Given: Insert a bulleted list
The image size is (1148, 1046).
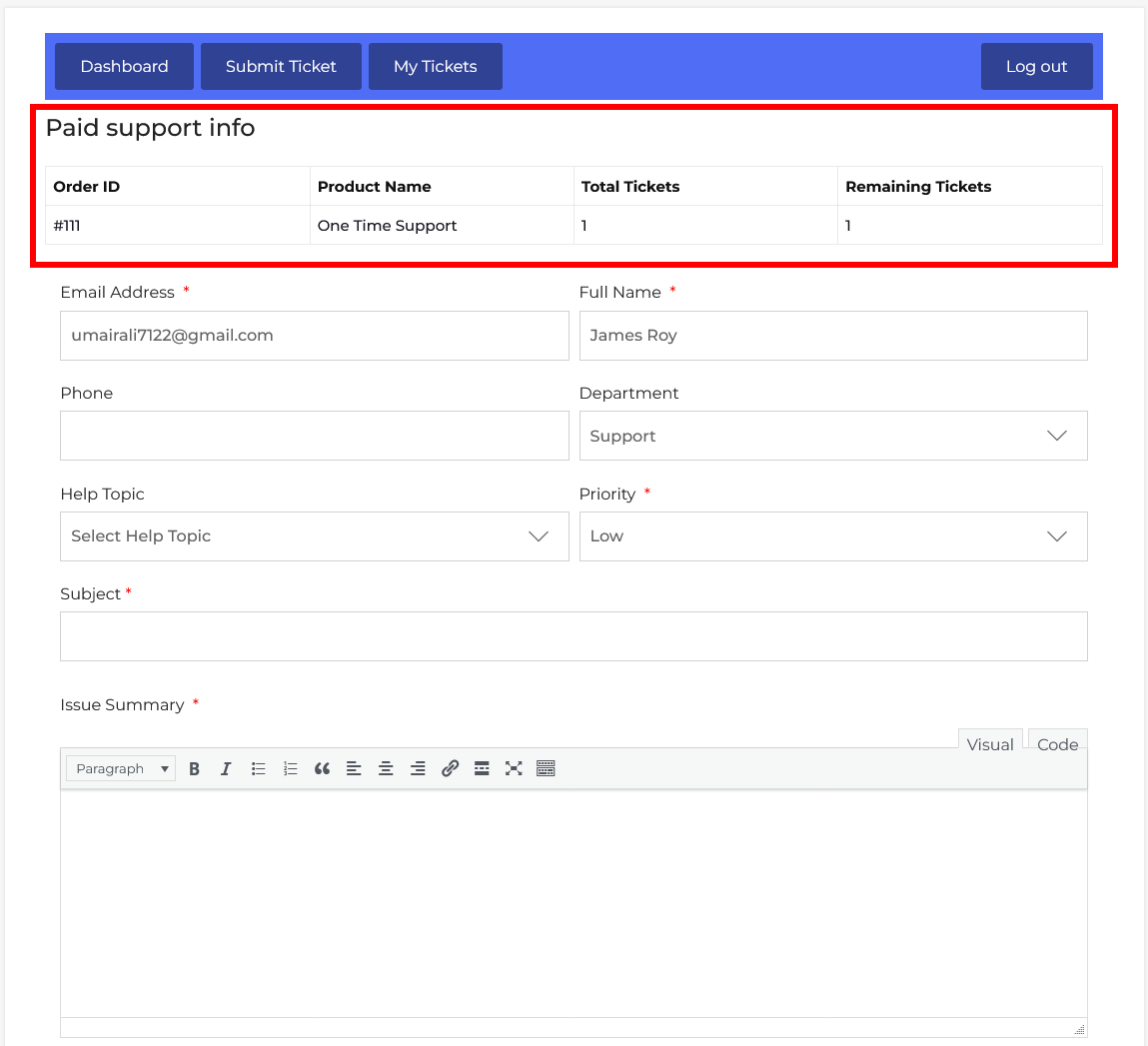Looking at the screenshot, I should (x=258, y=768).
